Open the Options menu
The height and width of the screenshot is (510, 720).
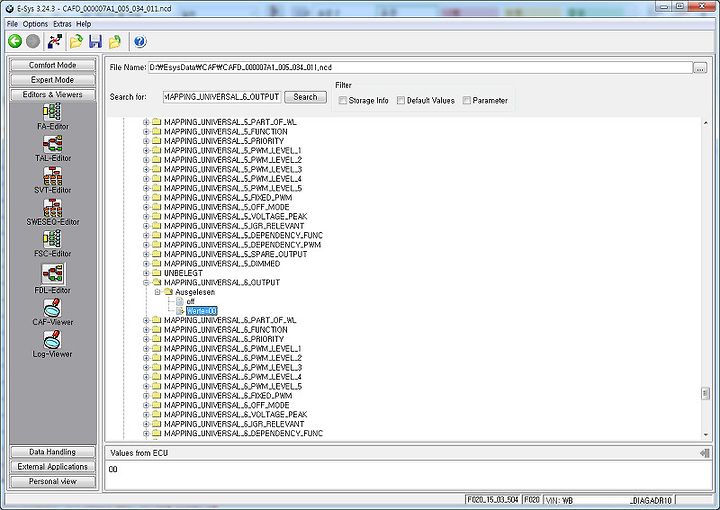[35, 24]
